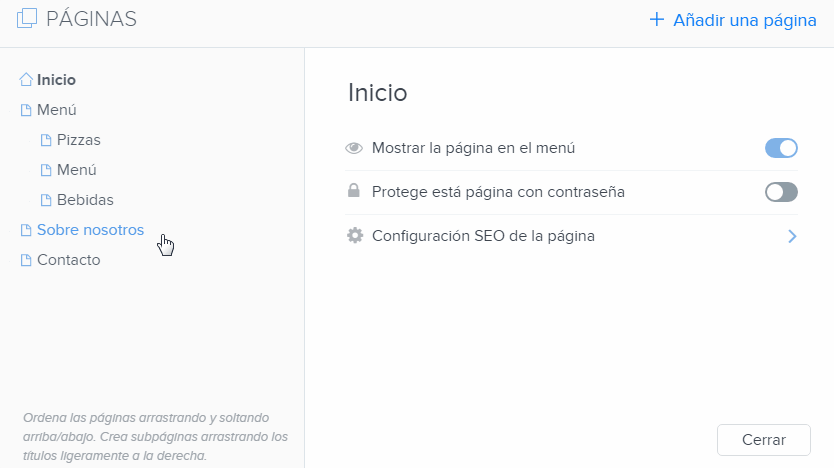834x468 pixels.
Task: Click the Bebidas subpage label
Action: click(85, 200)
